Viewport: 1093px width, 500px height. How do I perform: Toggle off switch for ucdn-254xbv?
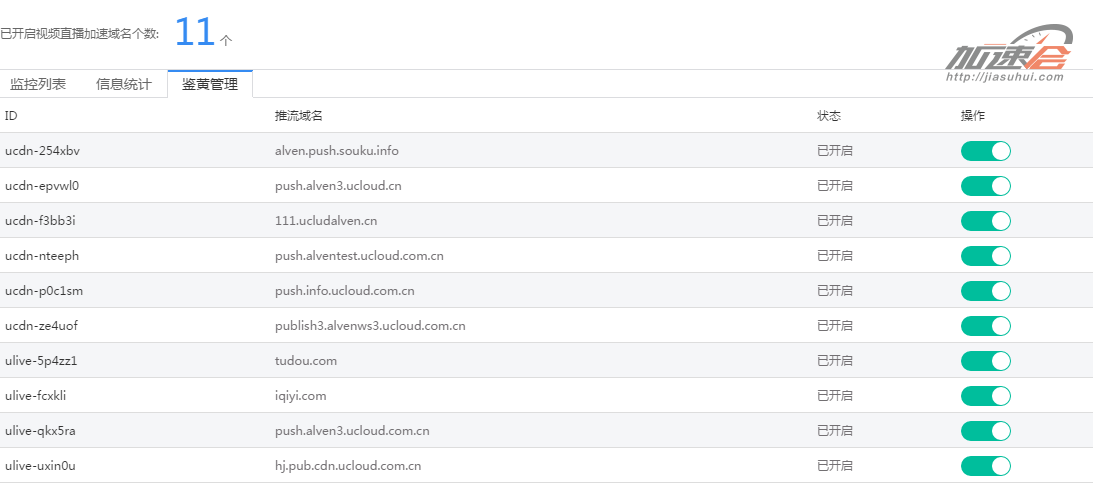985,151
